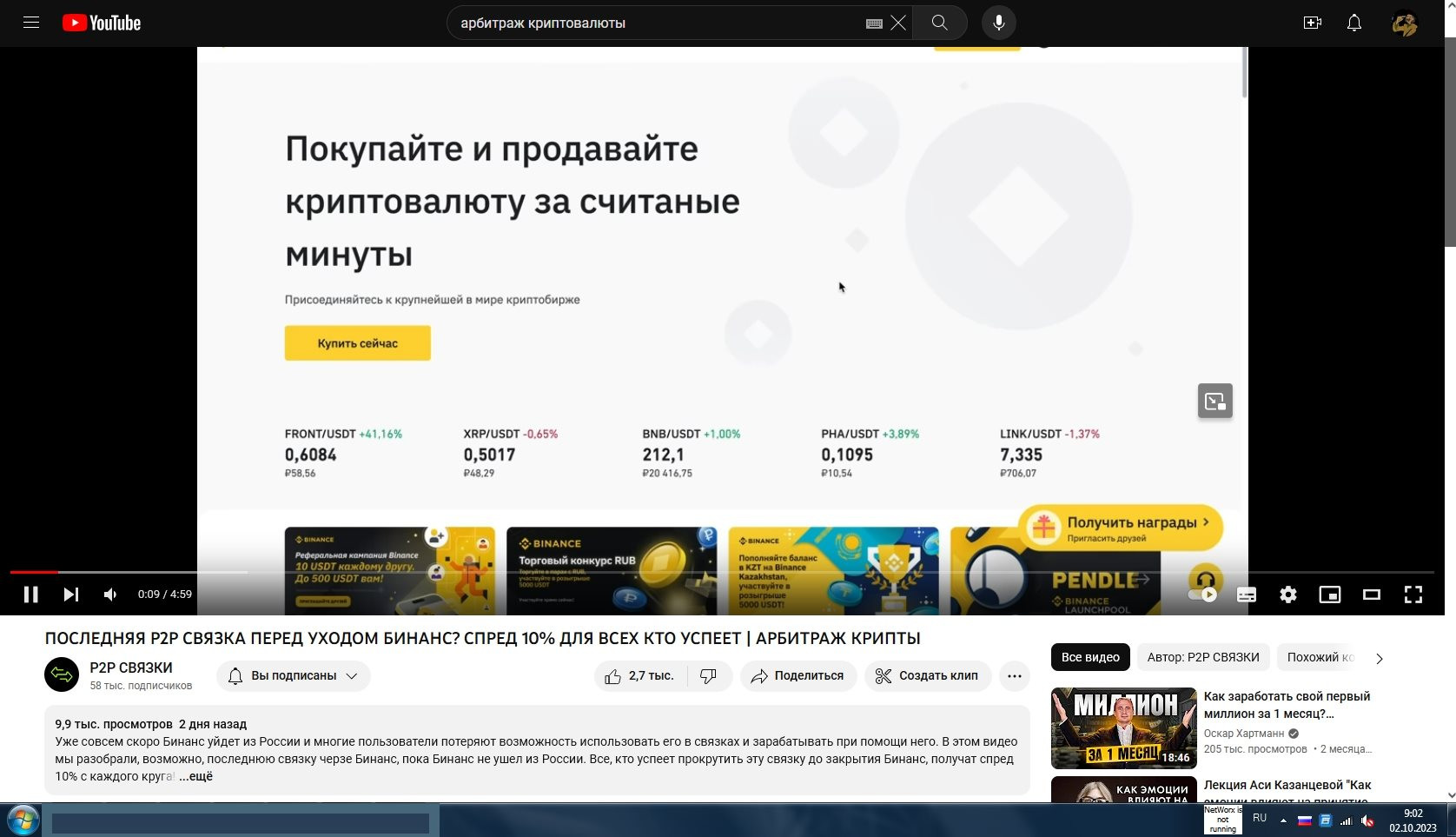The height and width of the screenshot is (837, 1456).
Task: Expand the Вы подписаны subscription dropdown
Action: (294, 675)
